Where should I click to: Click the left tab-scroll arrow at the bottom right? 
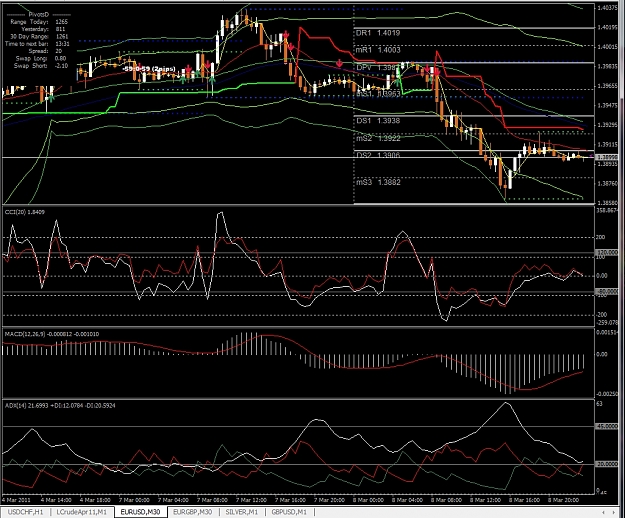[603, 512]
